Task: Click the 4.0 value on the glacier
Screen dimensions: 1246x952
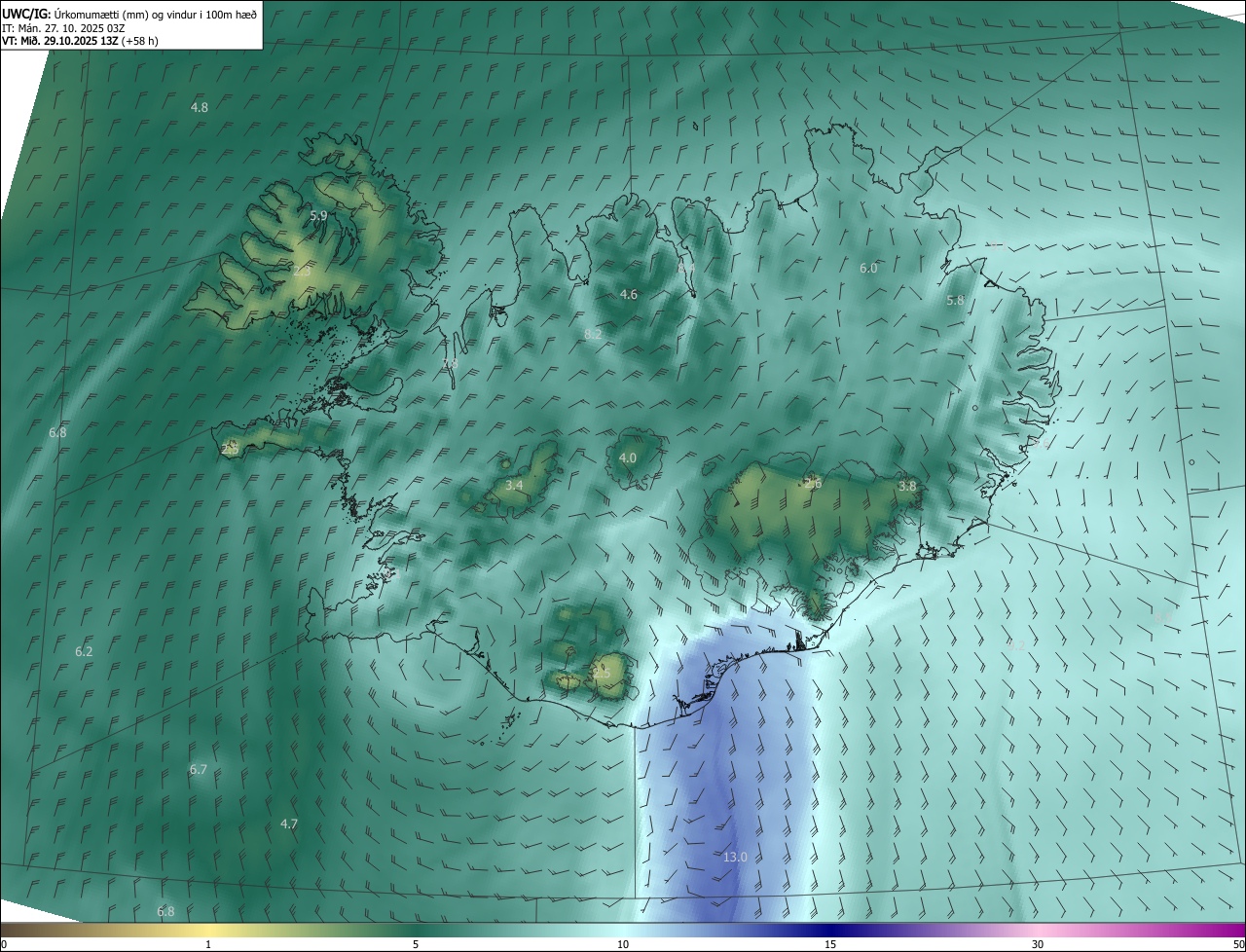Action: click(628, 458)
